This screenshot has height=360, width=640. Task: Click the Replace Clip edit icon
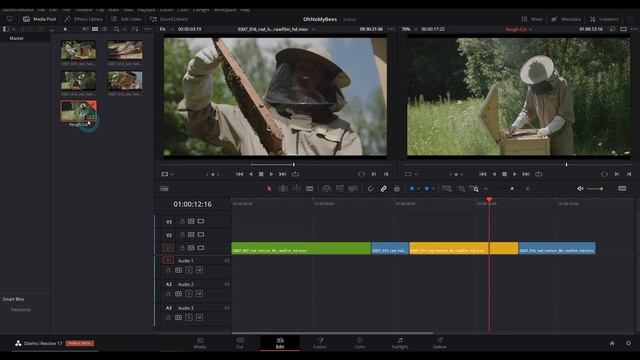(353, 189)
